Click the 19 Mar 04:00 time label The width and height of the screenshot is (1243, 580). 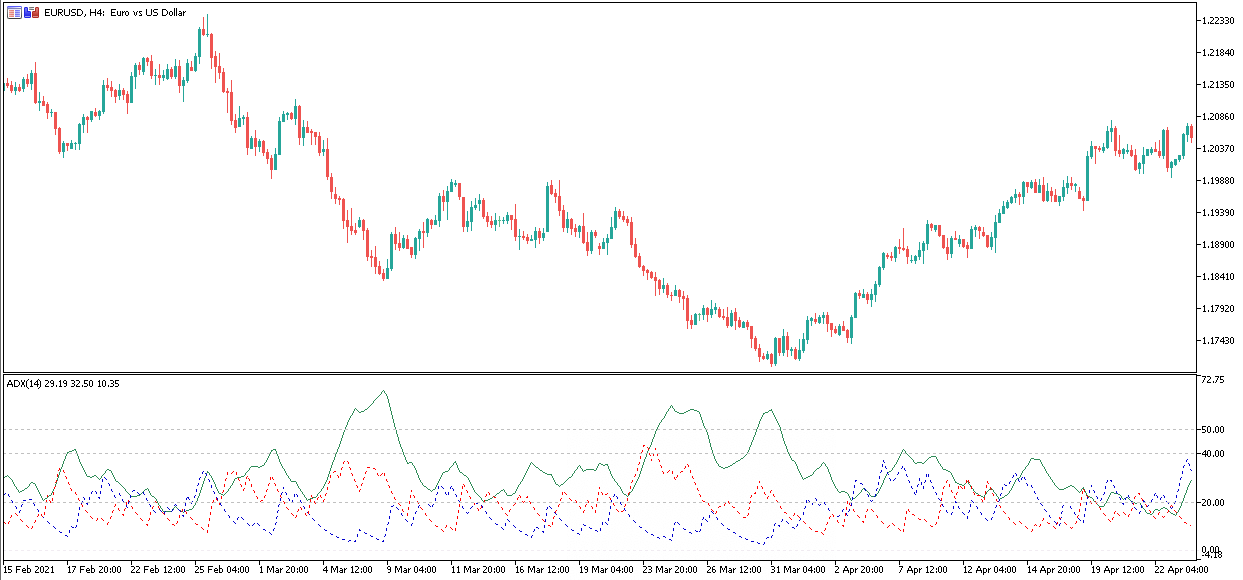pyautogui.click(x=606, y=569)
